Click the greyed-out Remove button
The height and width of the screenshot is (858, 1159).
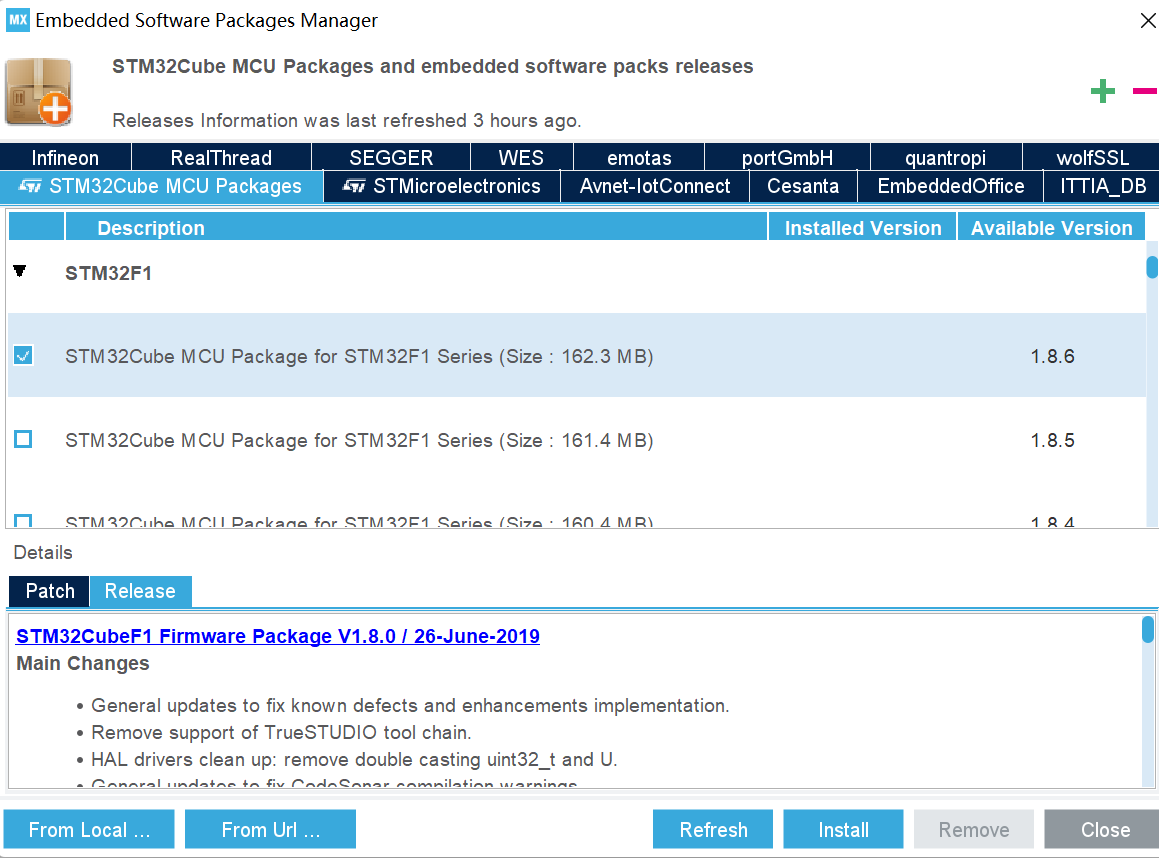[973, 829]
